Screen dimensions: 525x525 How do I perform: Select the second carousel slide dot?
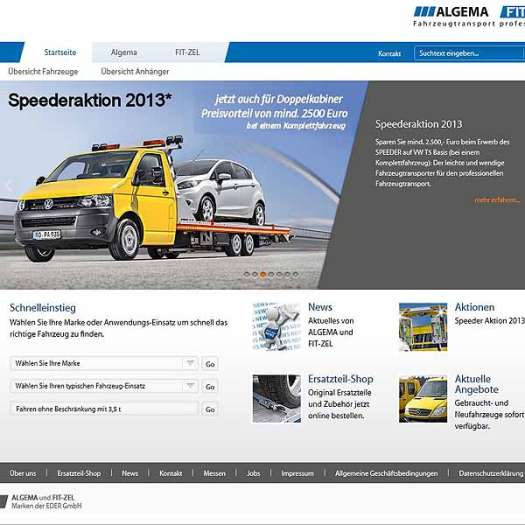pos(255,274)
